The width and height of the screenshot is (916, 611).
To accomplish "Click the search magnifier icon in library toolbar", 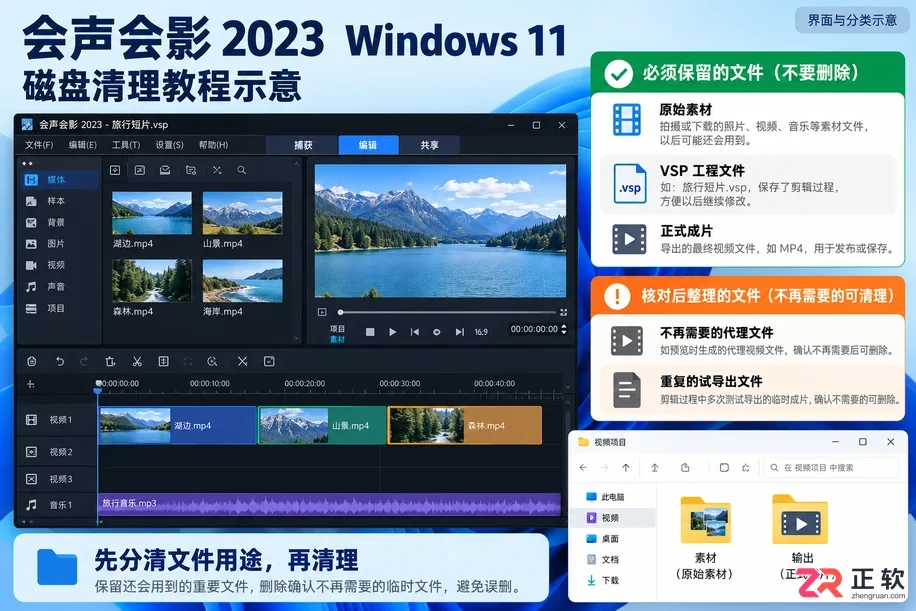I will pyautogui.click(x=241, y=170).
